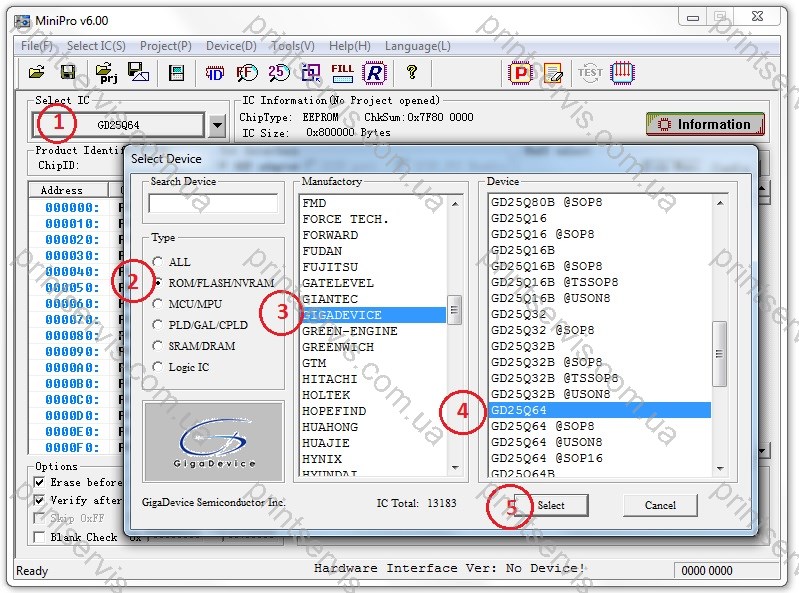Click the RF chip toolbar icon
Image resolution: width=799 pixels, height=593 pixels.
pos(247,73)
